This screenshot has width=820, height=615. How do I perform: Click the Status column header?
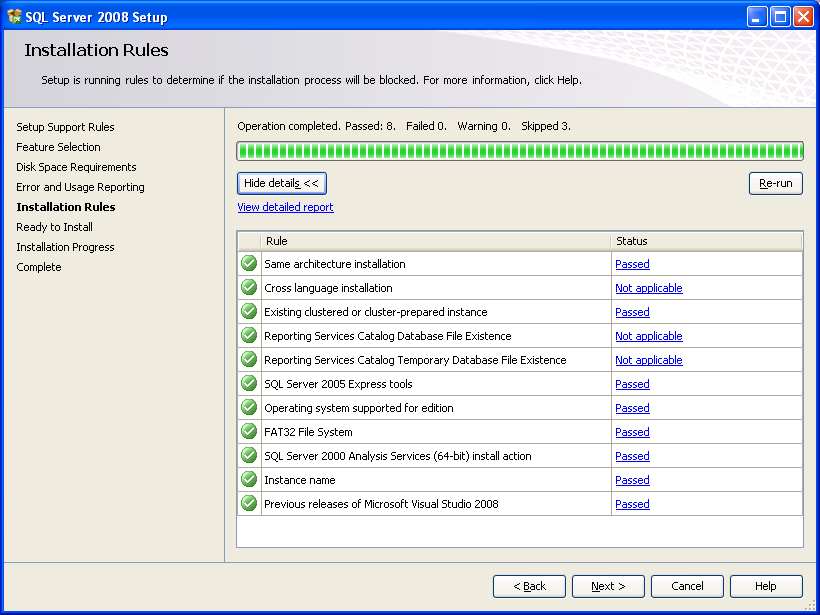coord(706,241)
